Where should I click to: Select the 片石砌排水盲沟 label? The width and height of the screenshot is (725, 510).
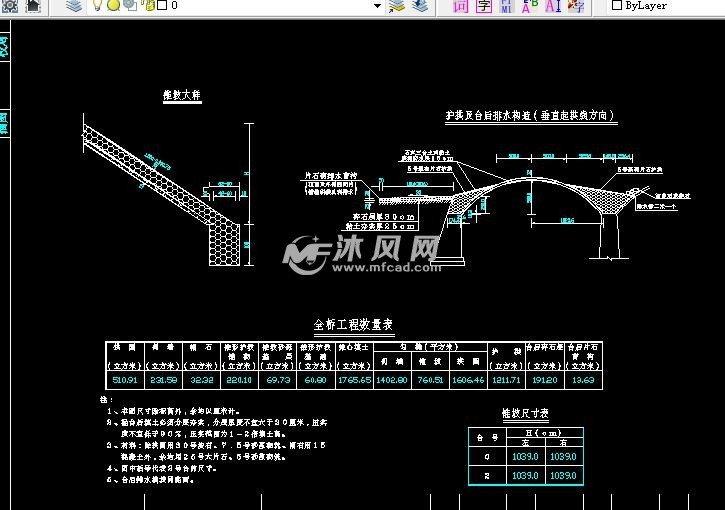coord(331,176)
